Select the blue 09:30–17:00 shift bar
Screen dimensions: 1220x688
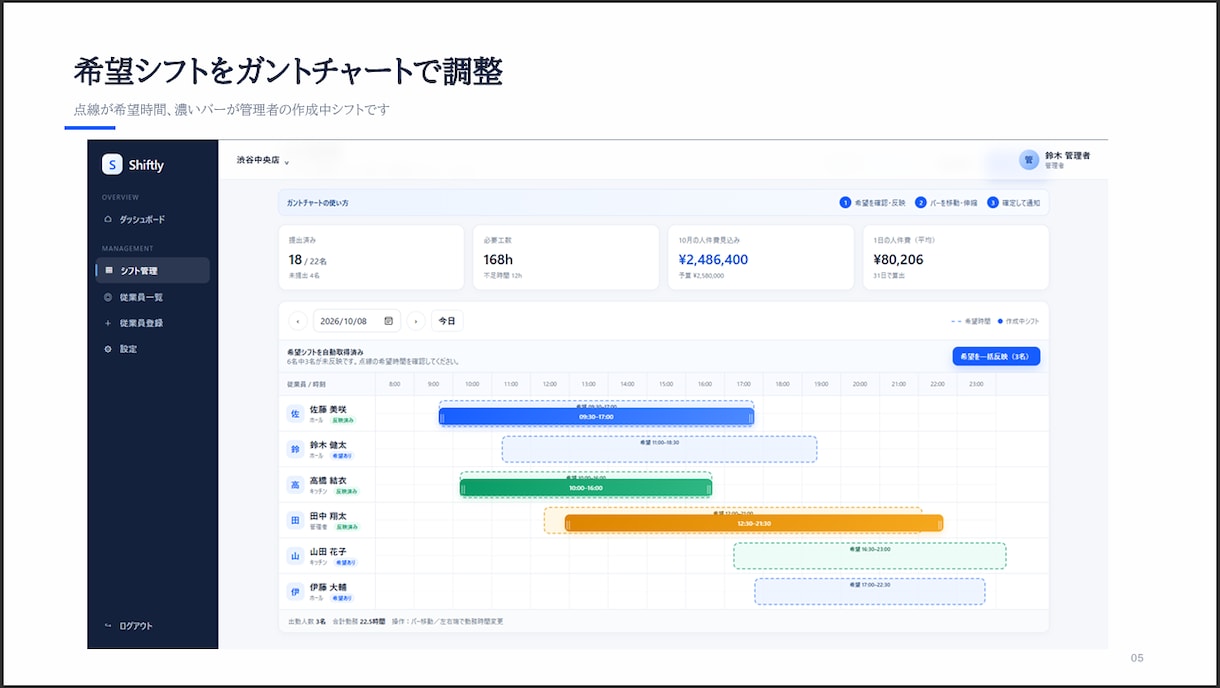coord(596,417)
